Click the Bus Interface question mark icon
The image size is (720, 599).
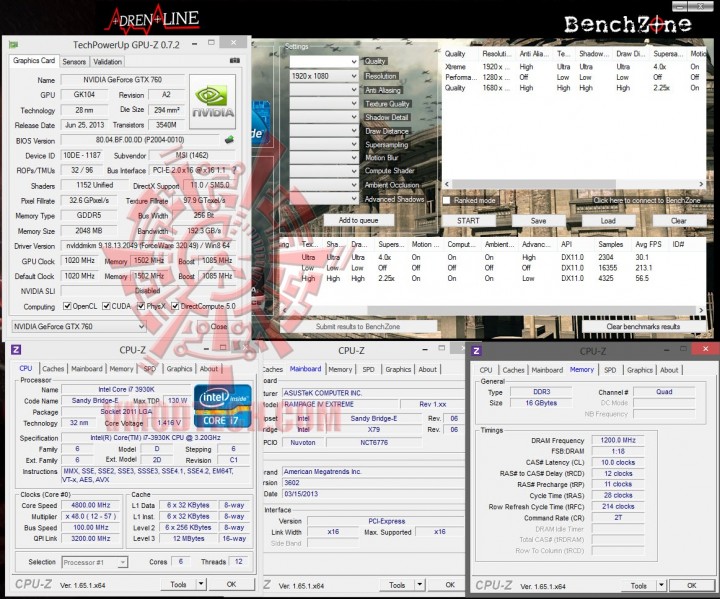coord(234,170)
